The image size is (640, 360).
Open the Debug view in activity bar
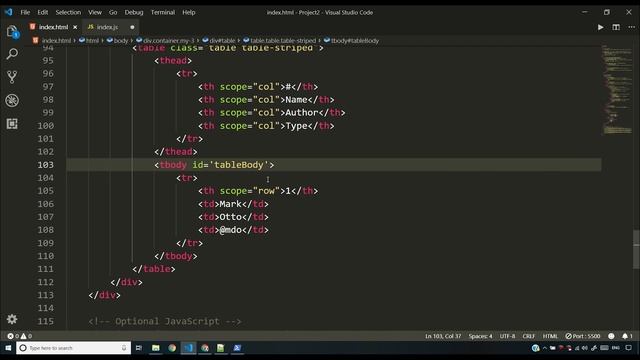[12, 100]
